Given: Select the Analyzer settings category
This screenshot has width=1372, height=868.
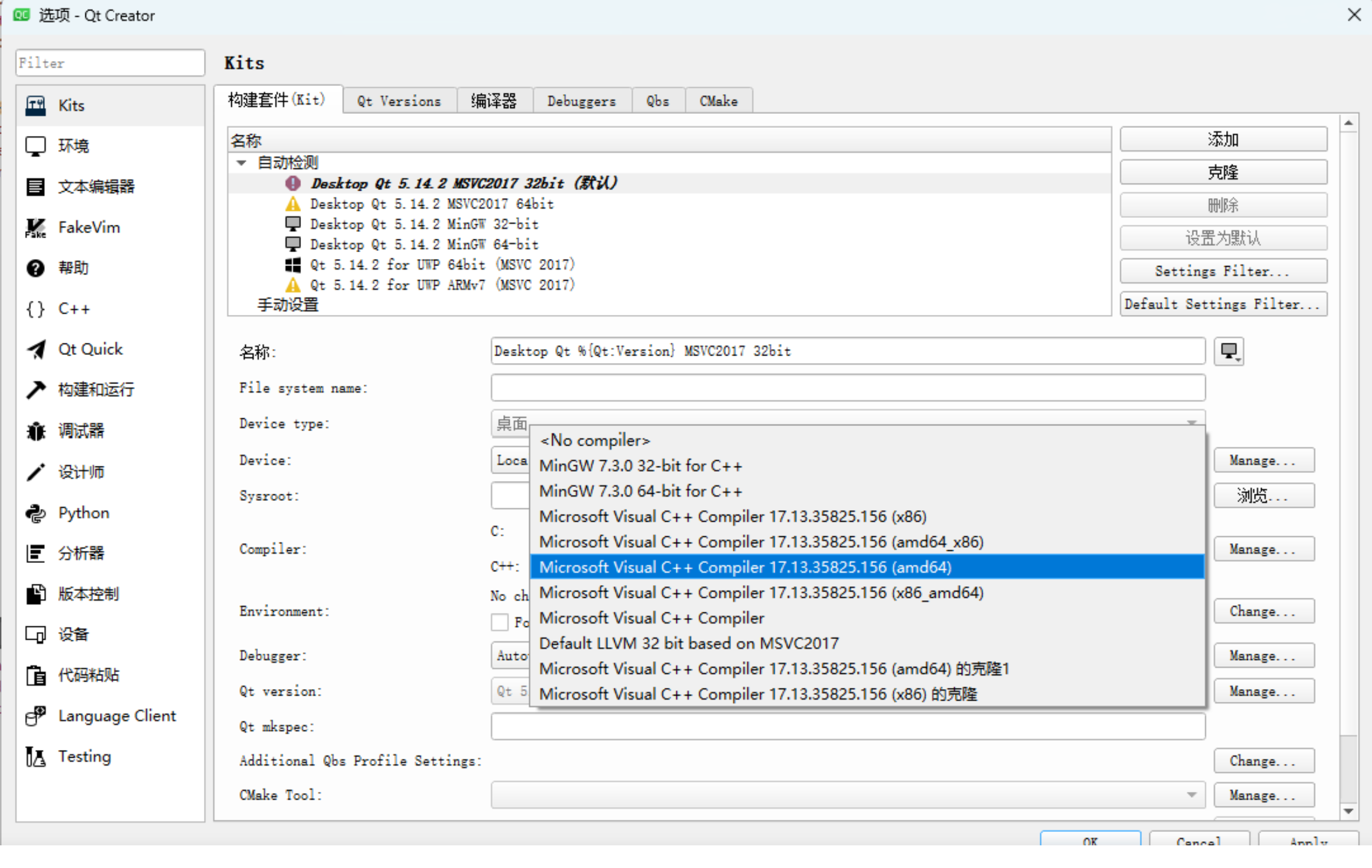Looking at the screenshot, I should pyautogui.click(x=81, y=553).
